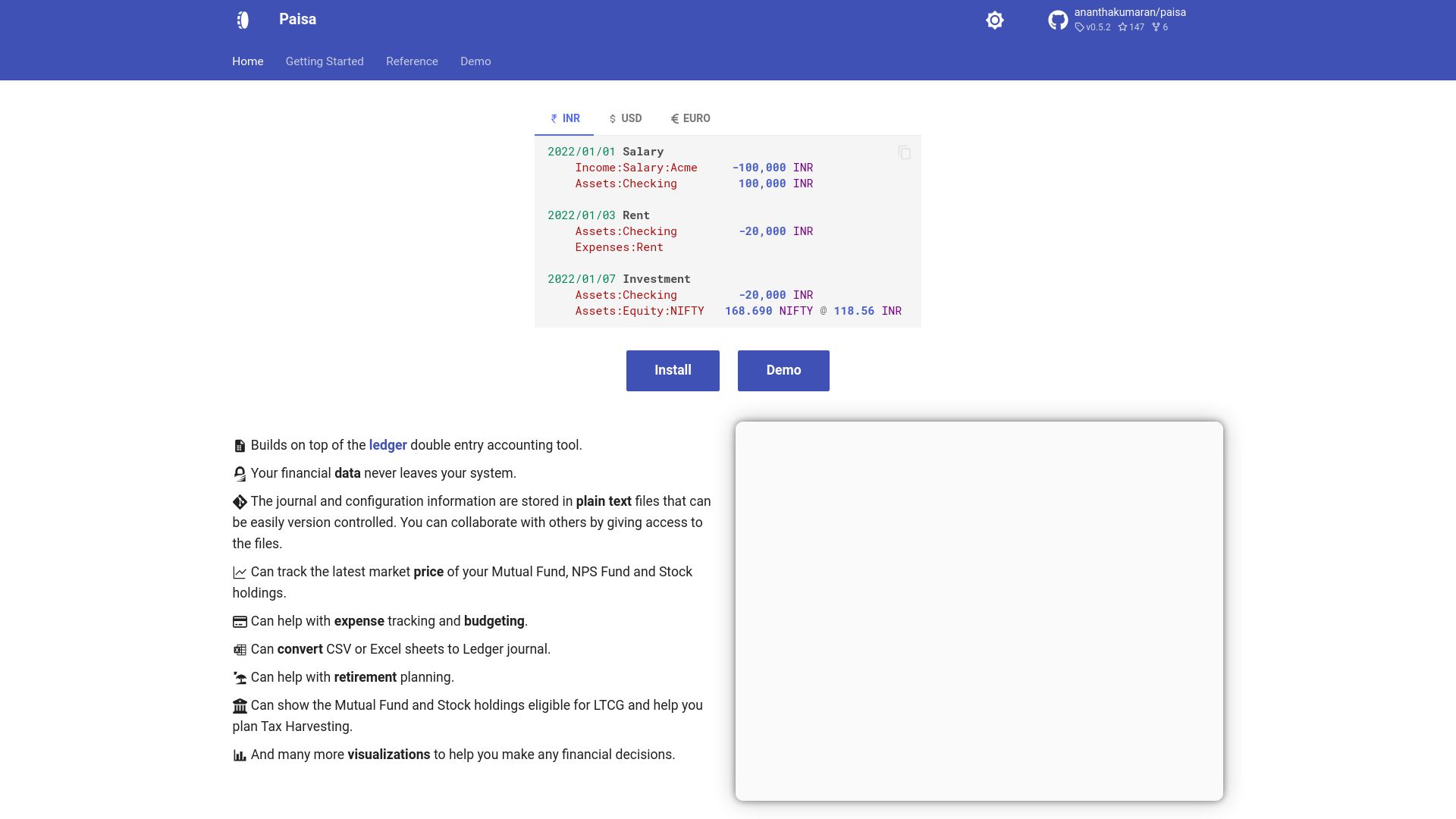The image size is (1456, 819).
Task: Click the Install button
Action: [673, 371]
